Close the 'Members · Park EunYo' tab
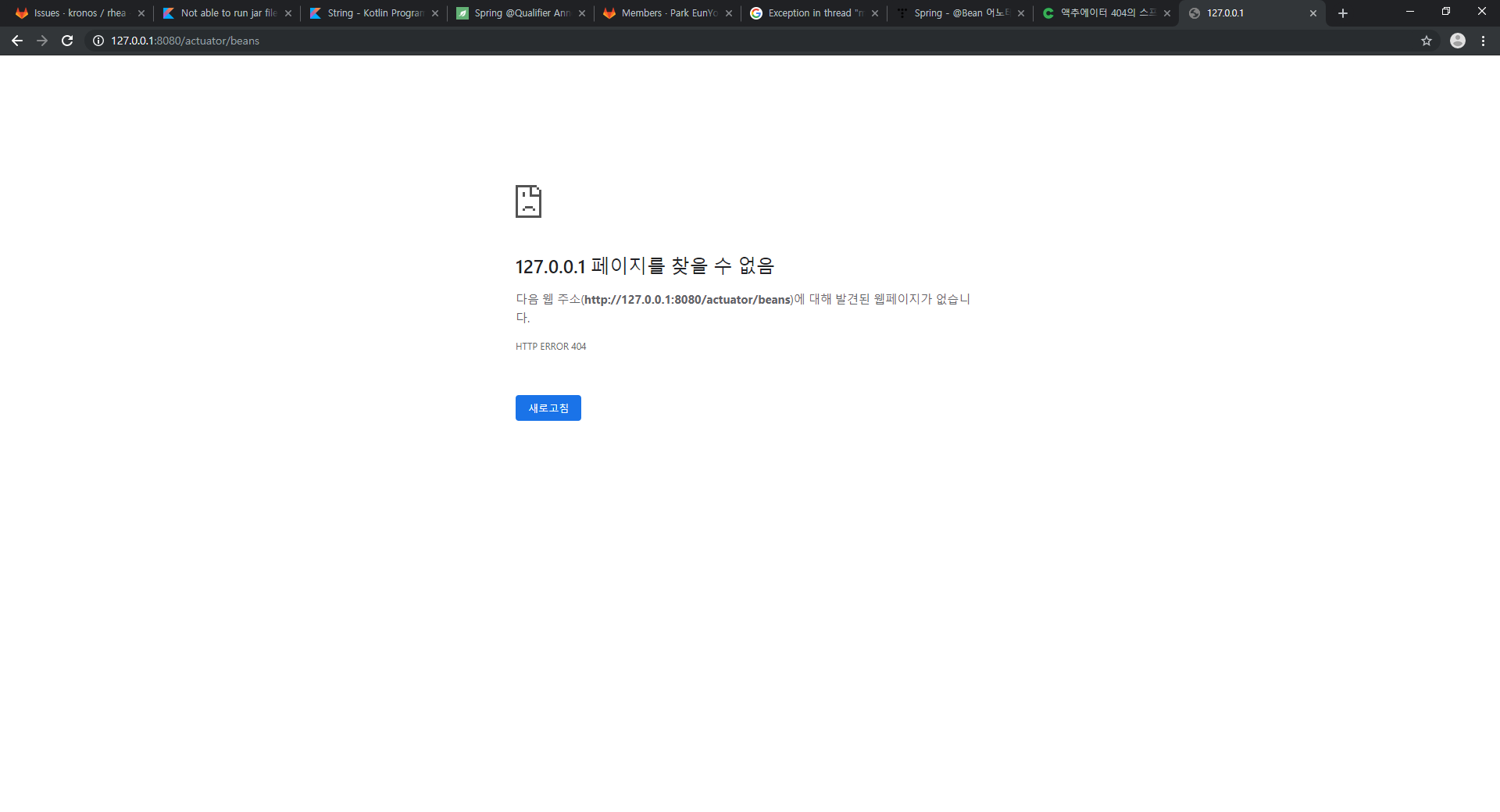This screenshot has width=1500, height=812. point(729,13)
